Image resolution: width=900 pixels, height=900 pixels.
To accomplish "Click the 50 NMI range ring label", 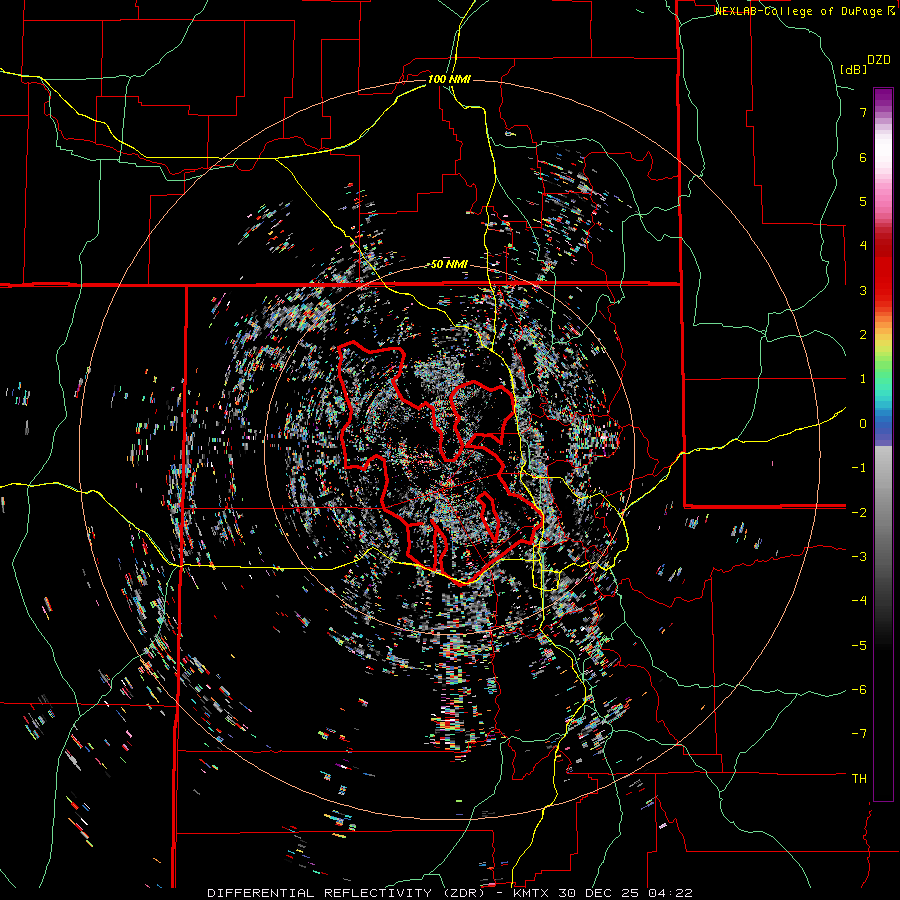I will [x=449, y=264].
